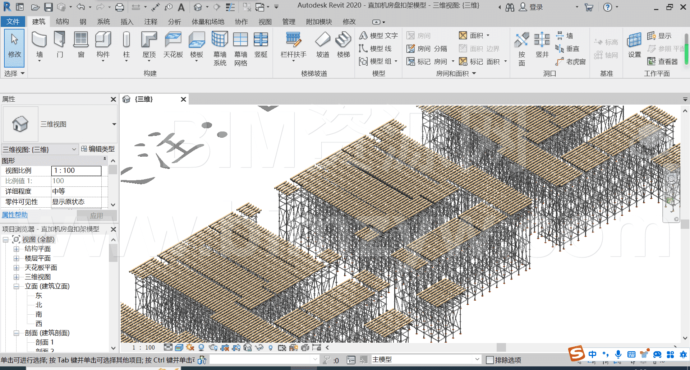Select the Railing (栏杆扶手) tool
The height and width of the screenshot is (370, 690).
(x=293, y=45)
